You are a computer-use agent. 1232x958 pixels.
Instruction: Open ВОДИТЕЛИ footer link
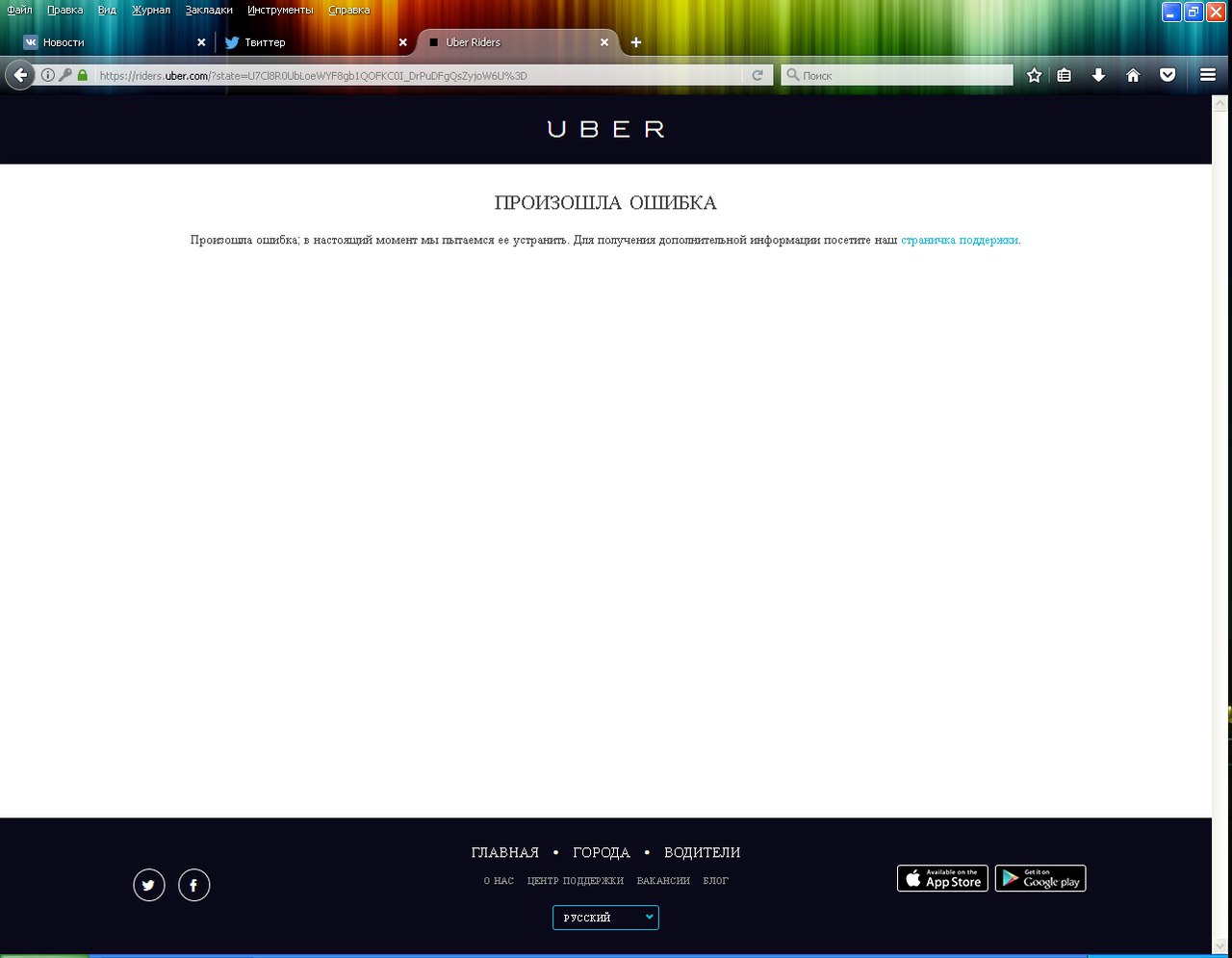tap(703, 852)
